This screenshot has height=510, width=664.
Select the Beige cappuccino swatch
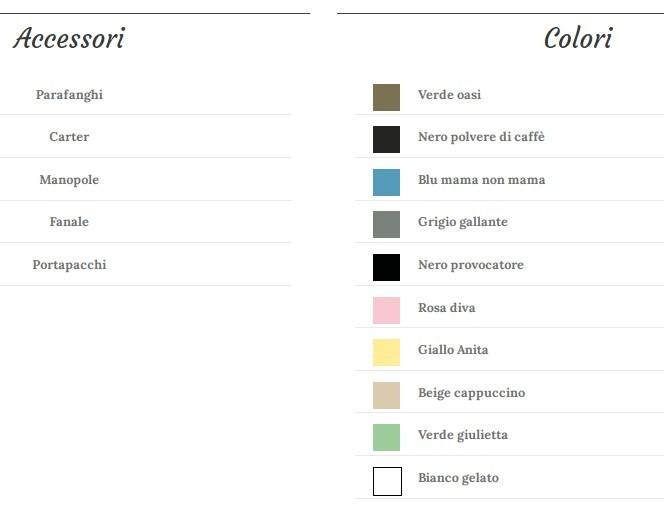click(x=386, y=395)
